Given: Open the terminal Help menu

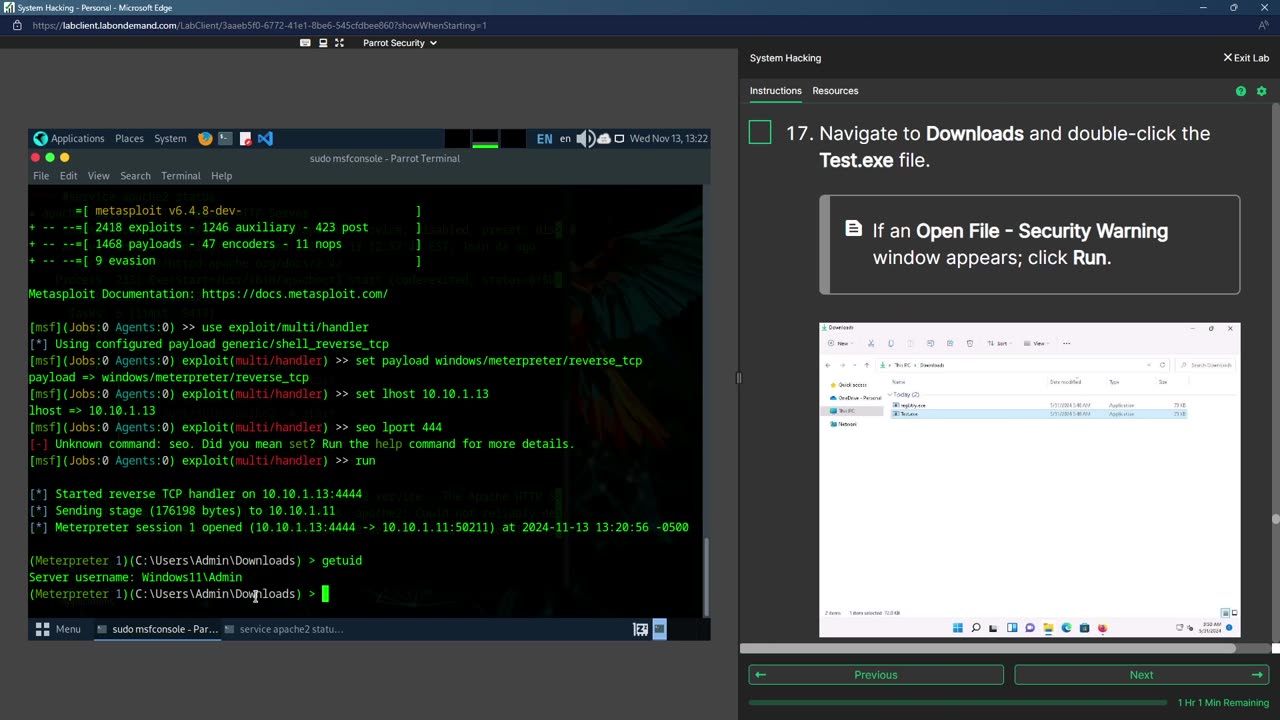Looking at the screenshot, I should [x=221, y=176].
